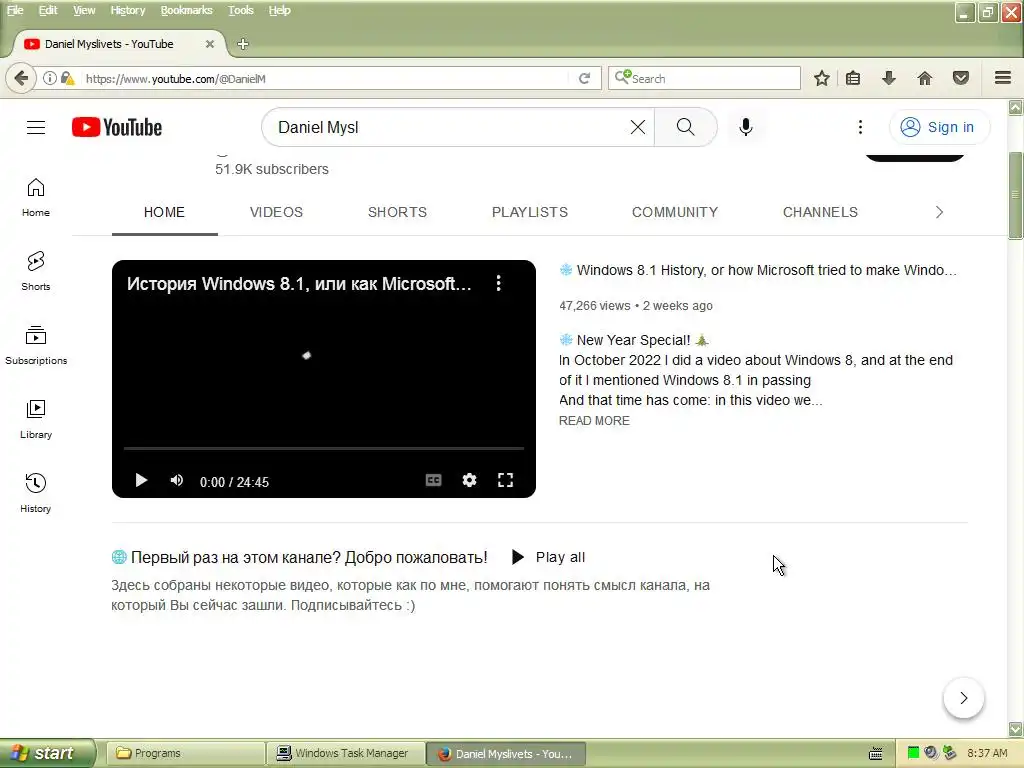This screenshot has height=768, width=1024.
Task: Go to Firefox home page
Action: (925, 78)
